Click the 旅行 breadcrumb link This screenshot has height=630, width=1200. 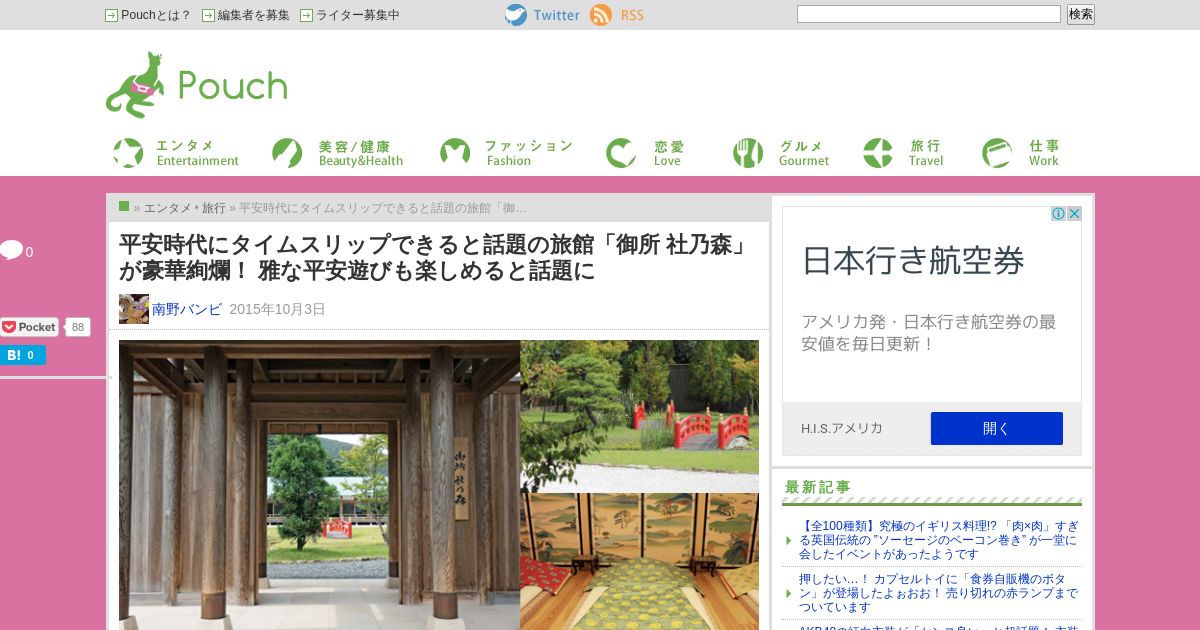214,208
